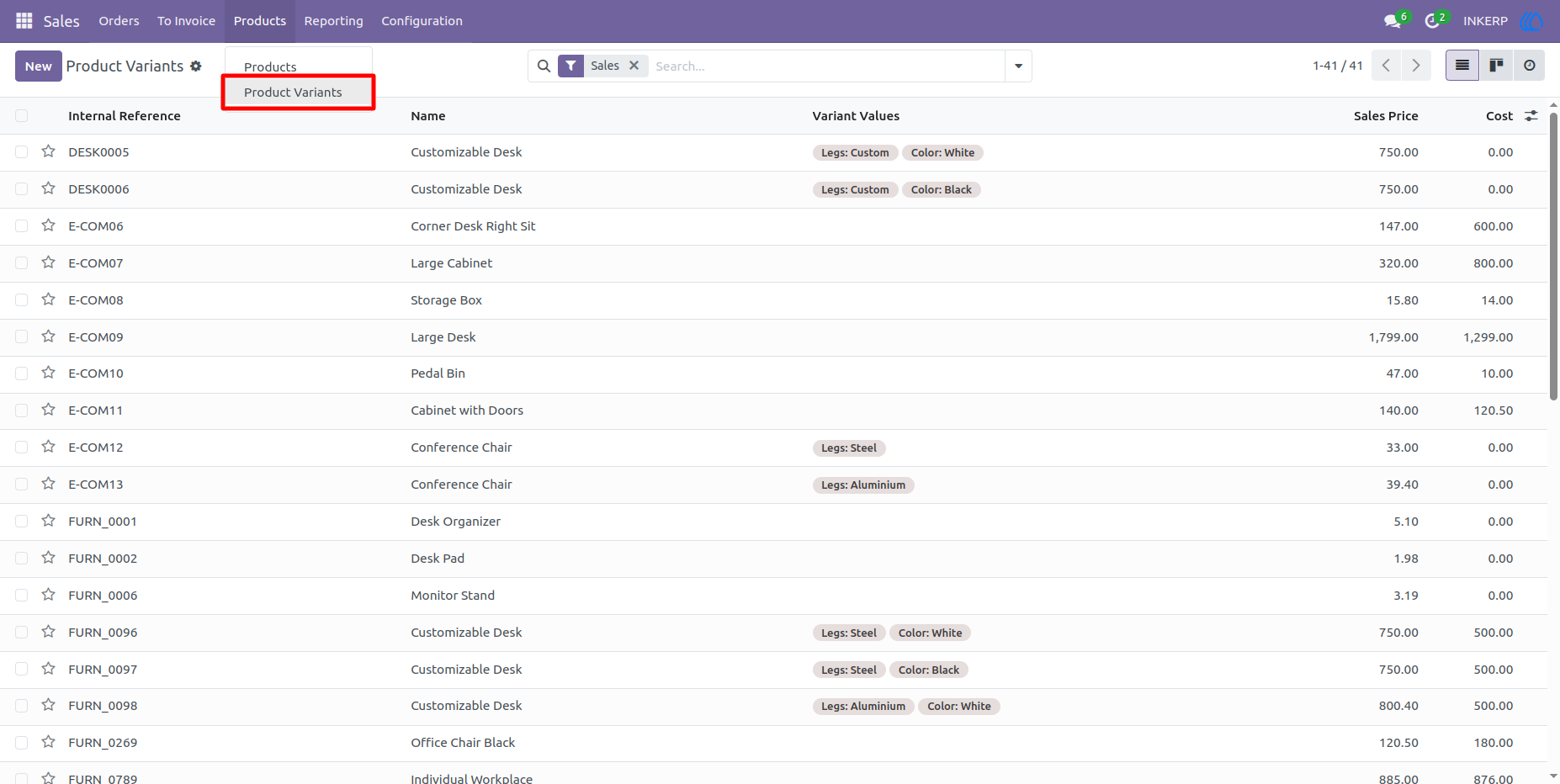Favorite the FURN_0269 Office Chair Black row

point(49,742)
